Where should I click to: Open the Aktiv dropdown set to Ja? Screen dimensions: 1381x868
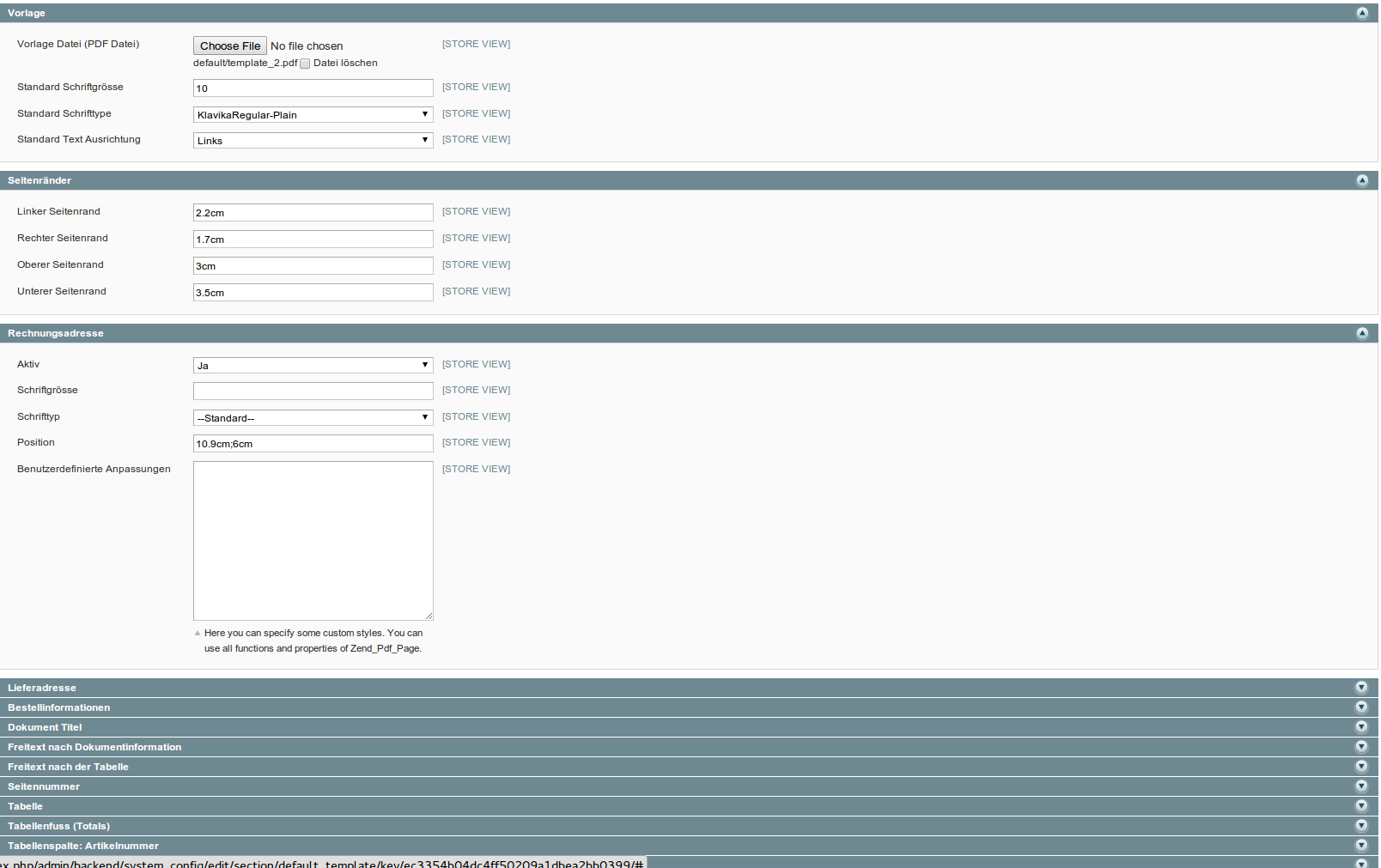313,366
